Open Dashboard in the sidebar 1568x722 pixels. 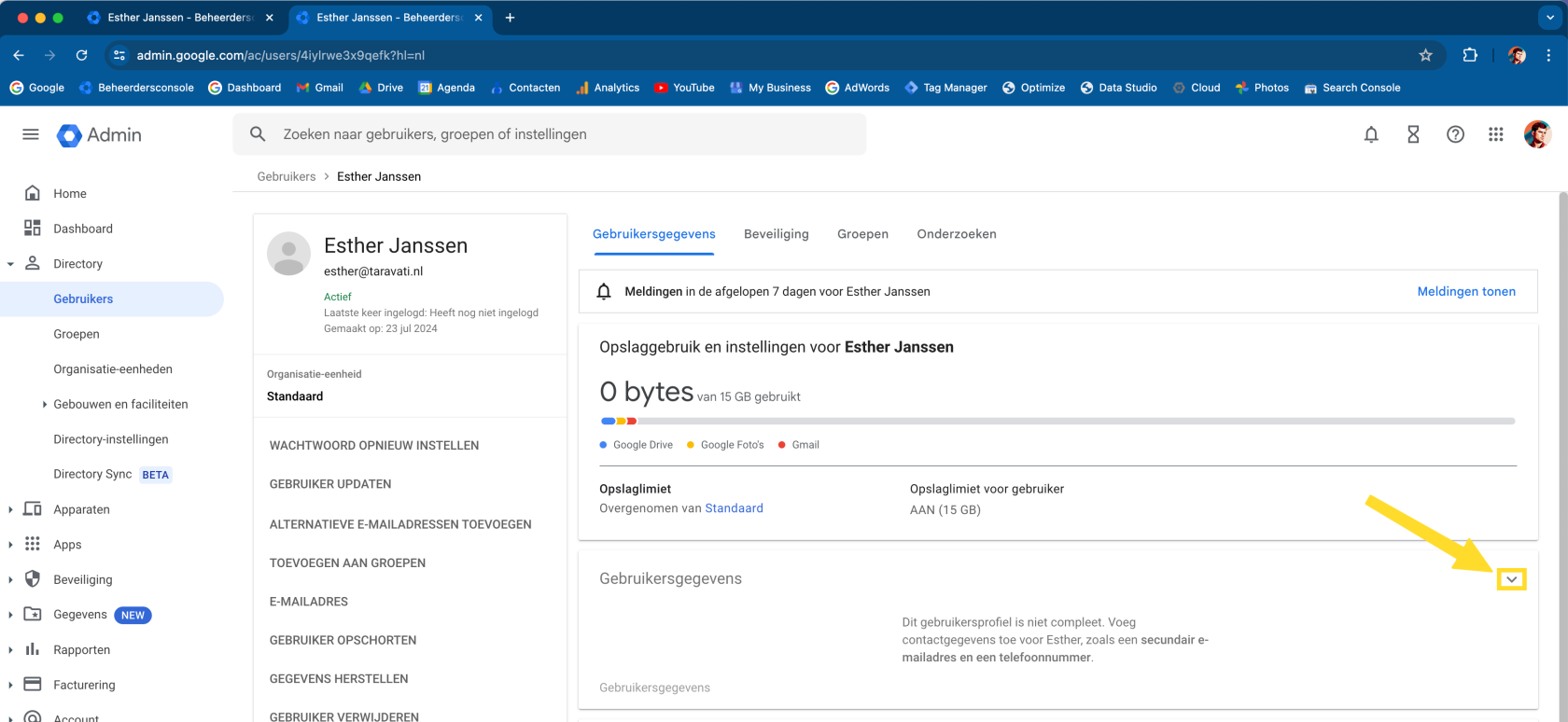point(83,229)
